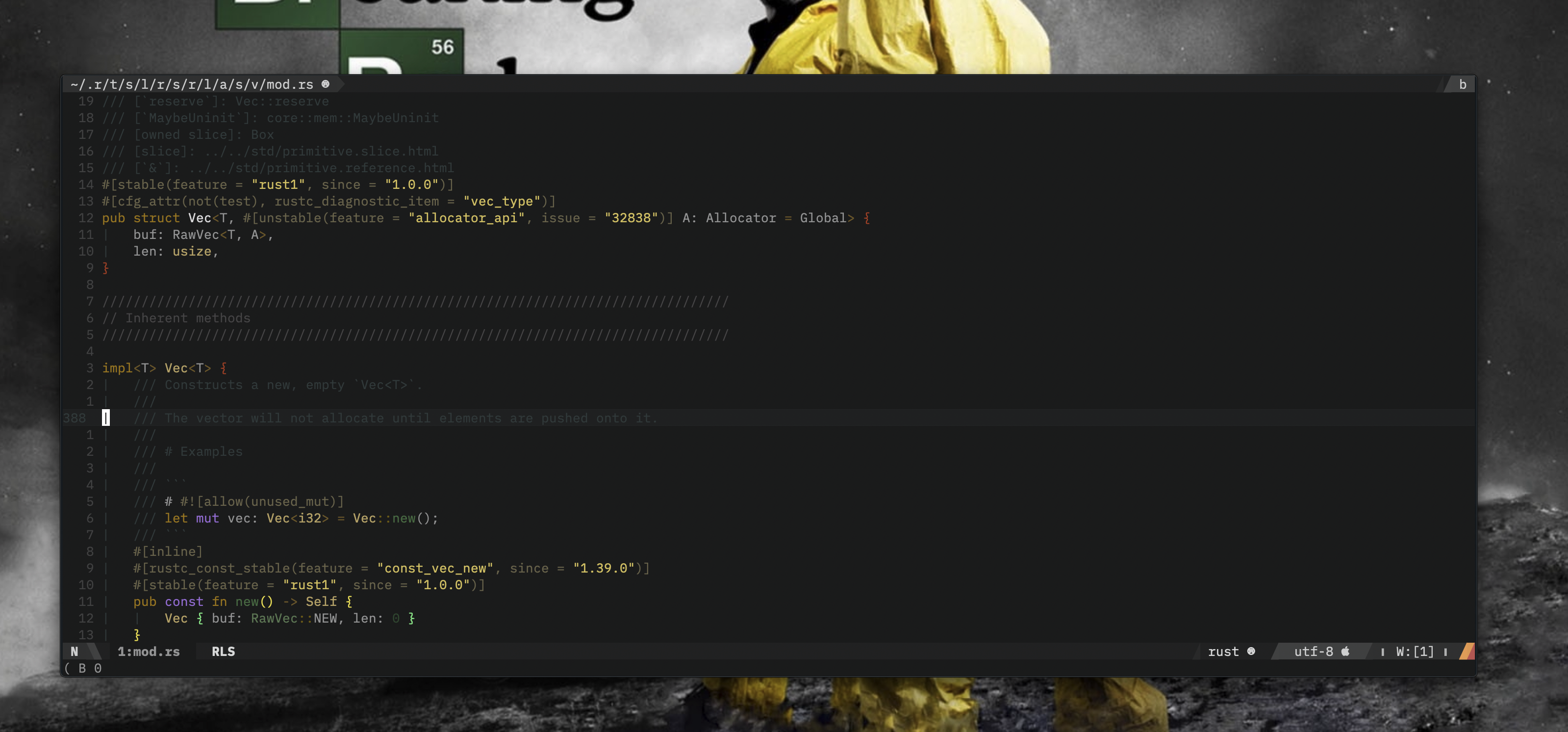Click the 1:mod.rs buffer label in the statusline
Screen dimensions: 1568x732
coord(149,651)
